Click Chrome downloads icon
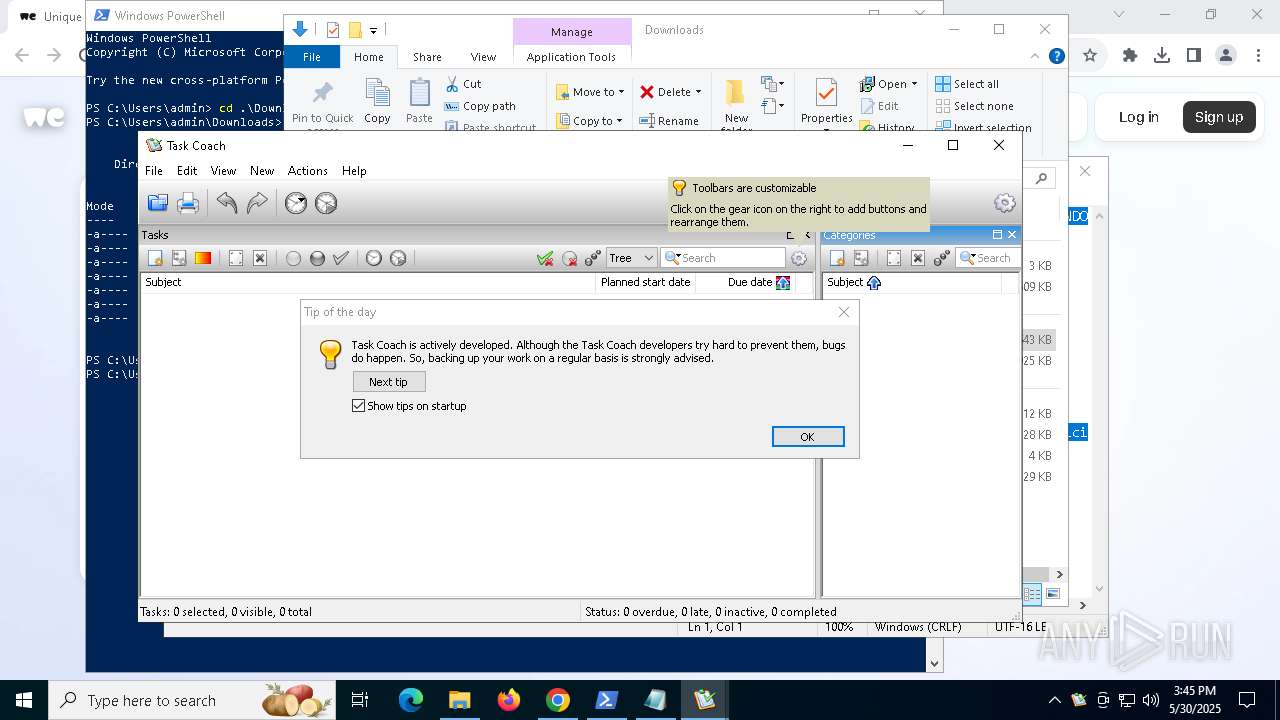The width and height of the screenshot is (1280, 720). coord(1162,56)
